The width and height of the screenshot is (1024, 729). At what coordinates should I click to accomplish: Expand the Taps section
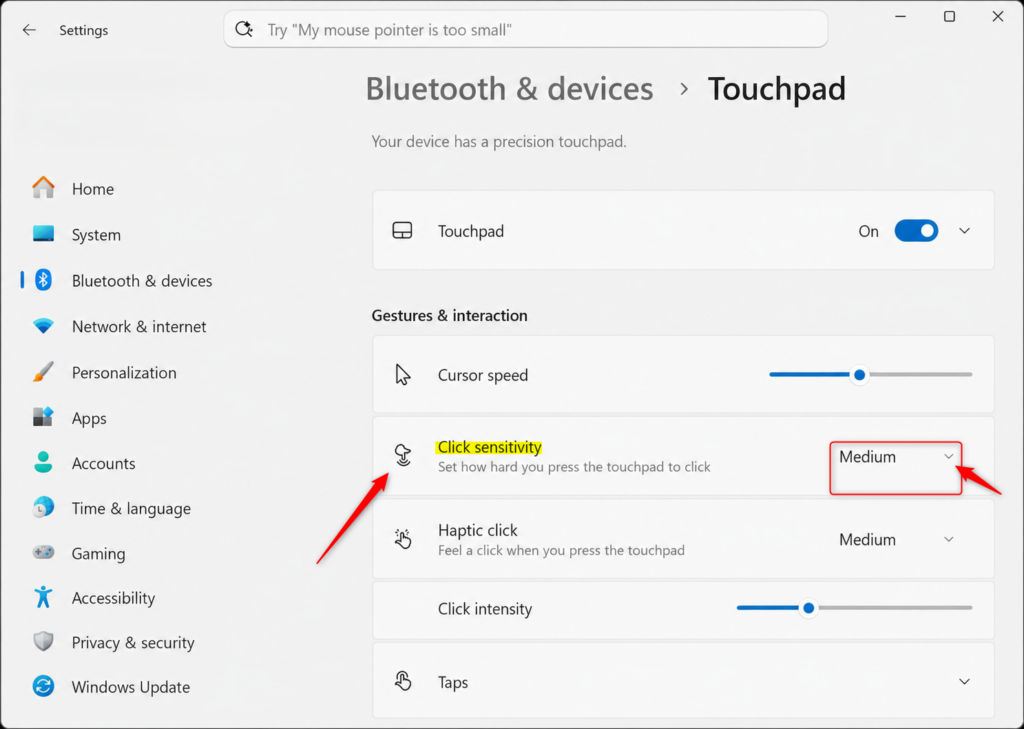tap(965, 682)
